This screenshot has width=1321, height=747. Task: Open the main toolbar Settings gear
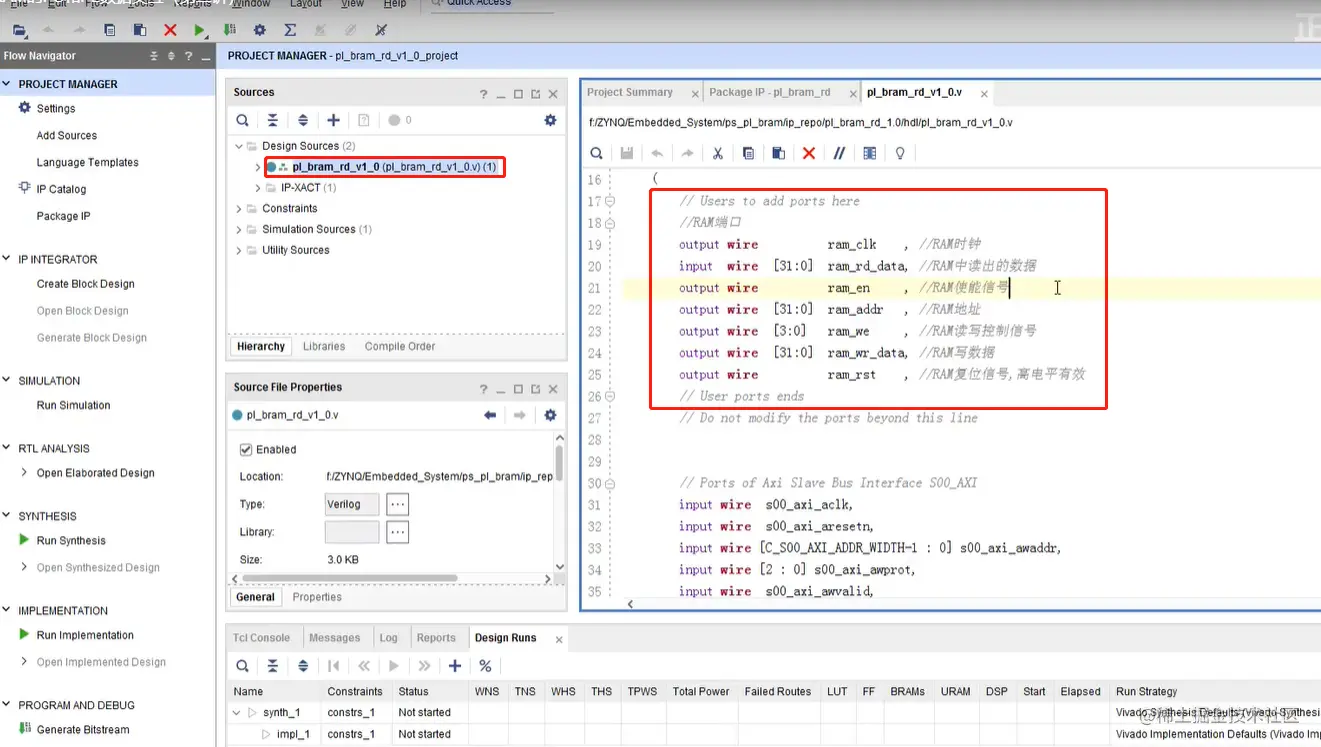click(x=260, y=31)
